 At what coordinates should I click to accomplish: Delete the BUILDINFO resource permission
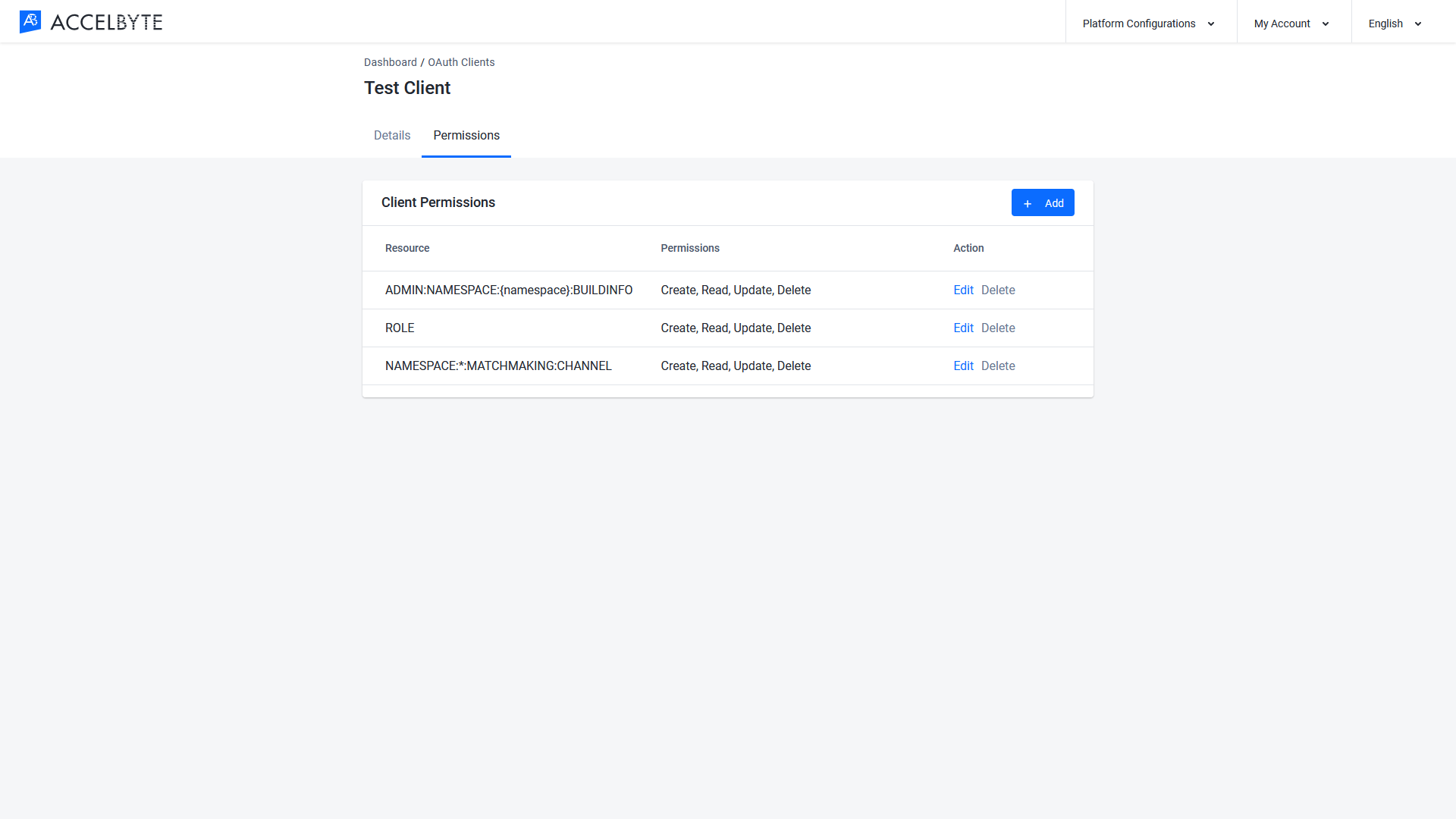click(998, 290)
